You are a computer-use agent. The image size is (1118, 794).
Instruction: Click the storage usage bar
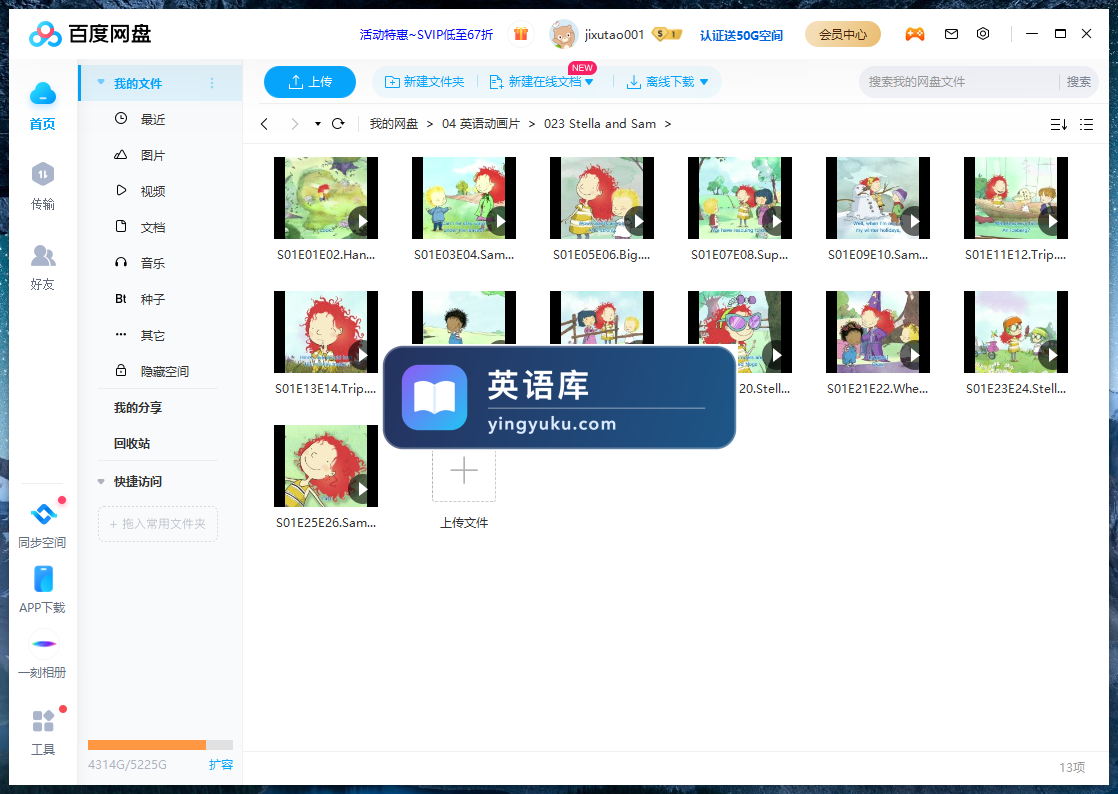(x=160, y=745)
